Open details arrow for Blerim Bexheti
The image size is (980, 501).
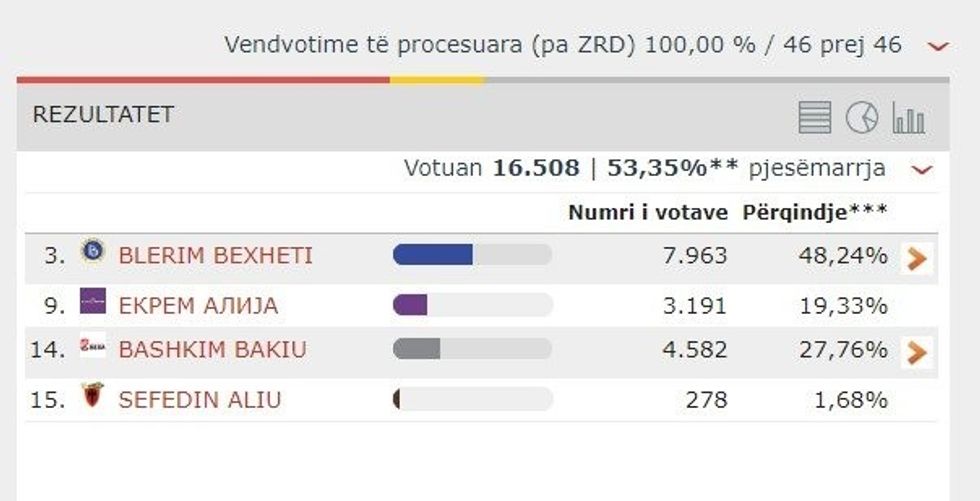point(916,259)
